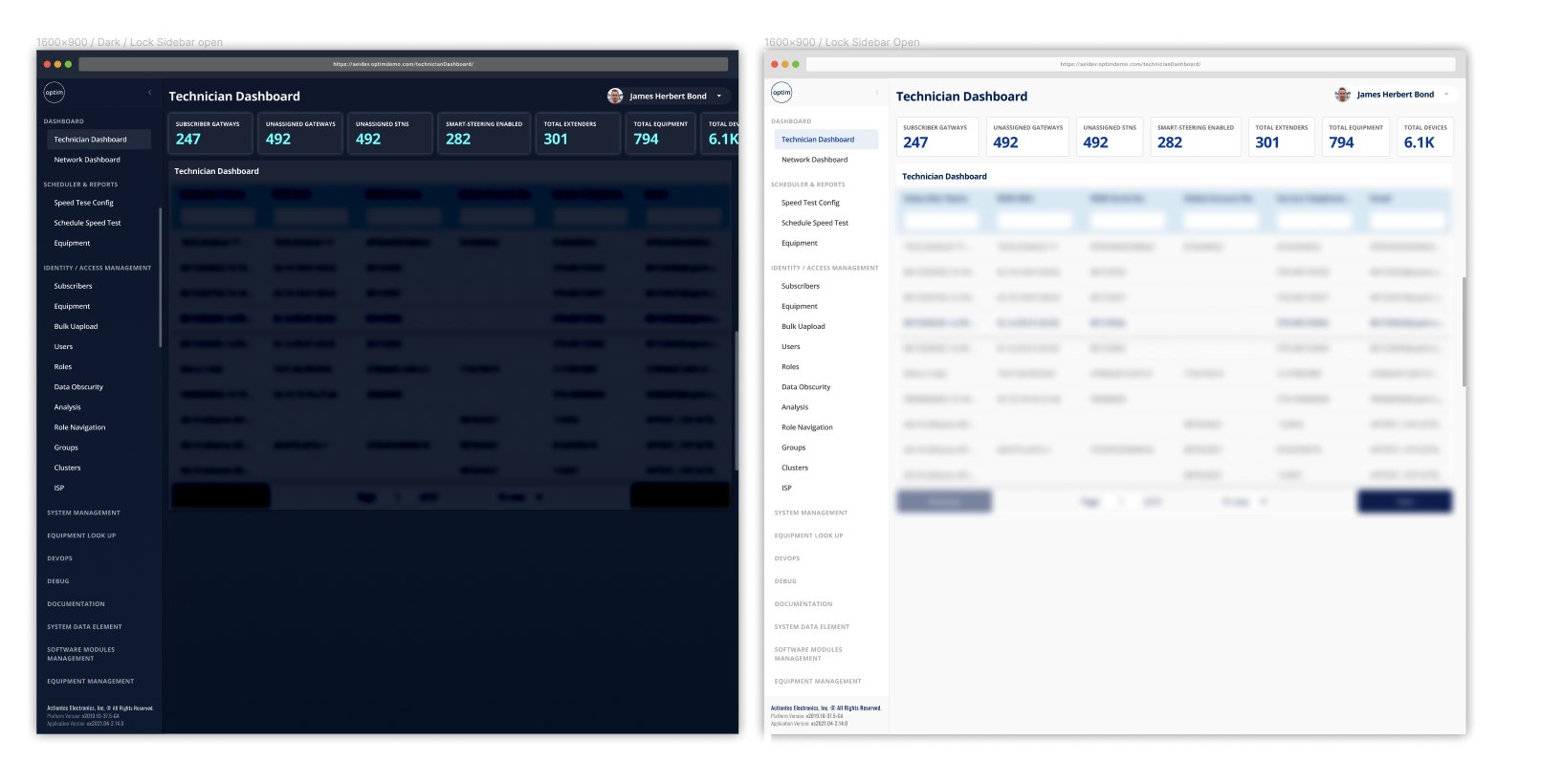Open Schedule Speed Test in the dark sidebar
The height and width of the screenshot is (784, 1541).
click(87, 223)
